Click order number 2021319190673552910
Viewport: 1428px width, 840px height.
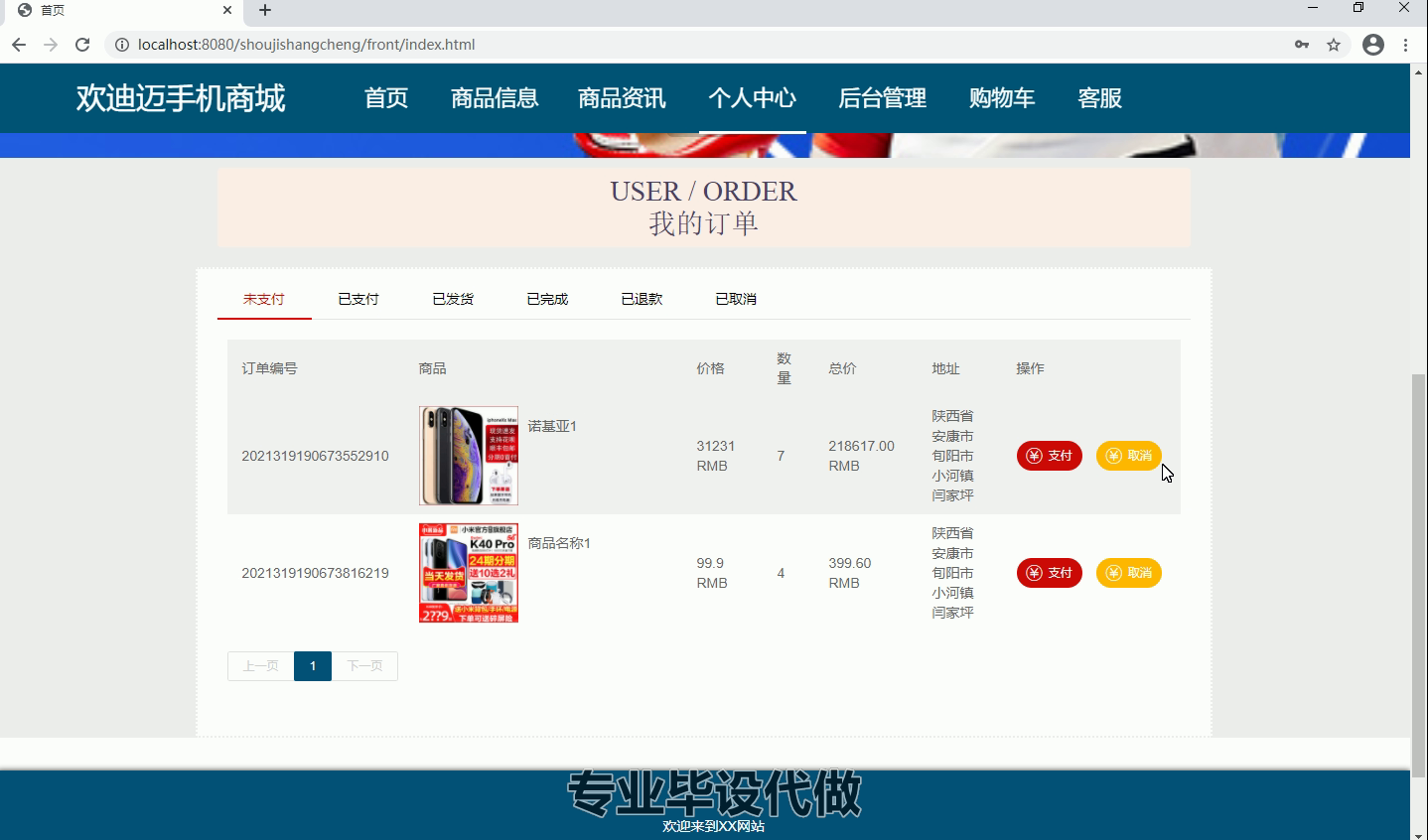315,456
